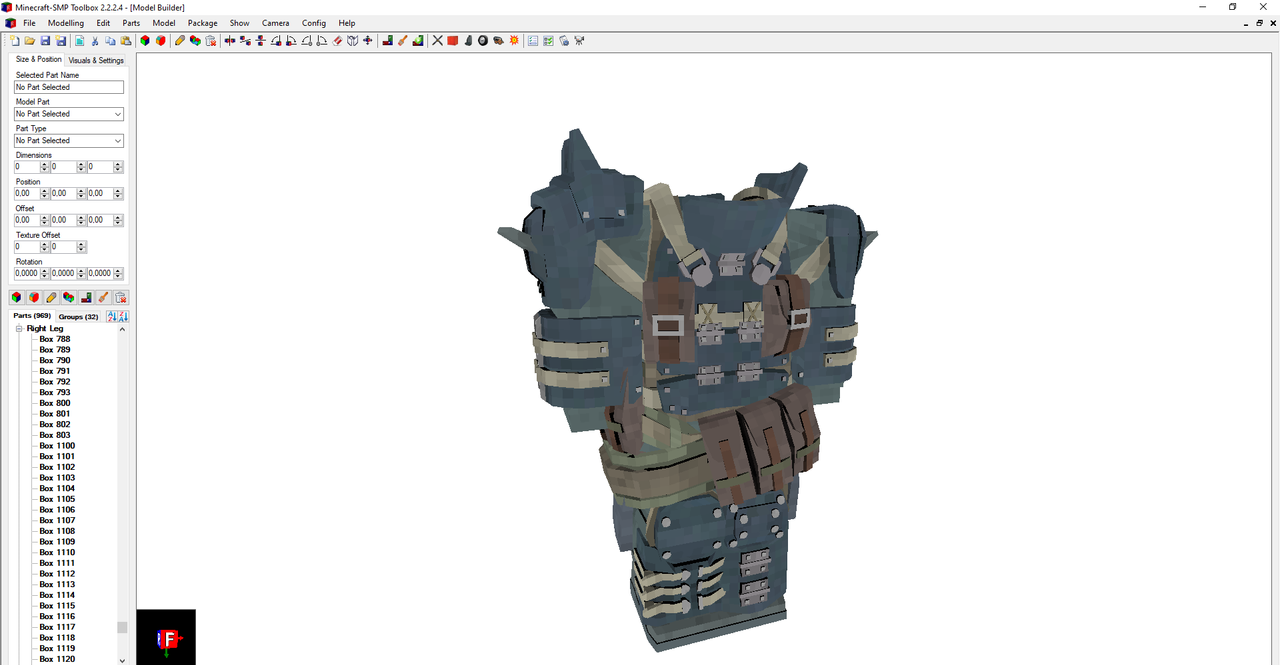Select the Parts (969) tab
The height and width of the screenshot is (665, 1280).
click(32, 316)
